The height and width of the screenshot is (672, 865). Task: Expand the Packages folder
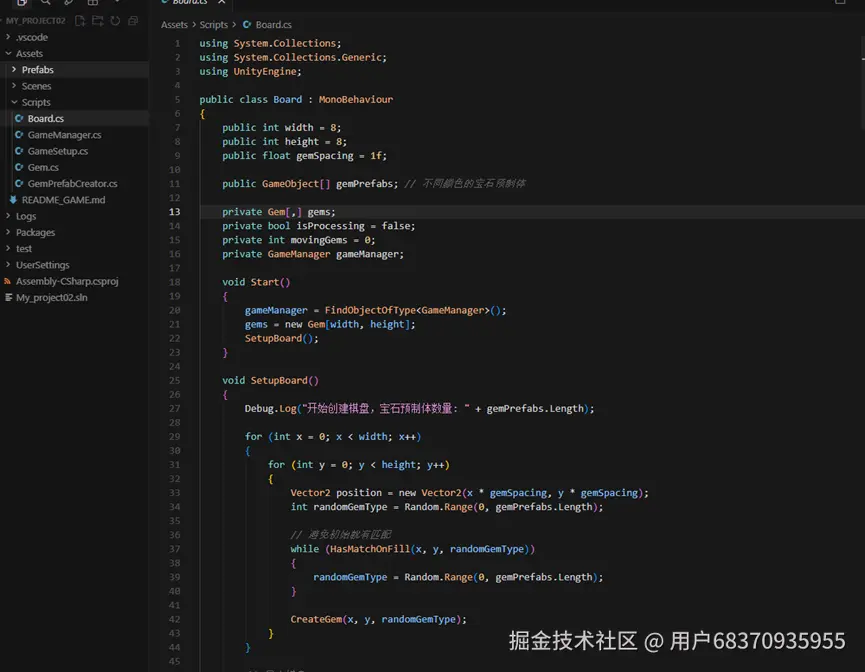click(x=35, y=232)
